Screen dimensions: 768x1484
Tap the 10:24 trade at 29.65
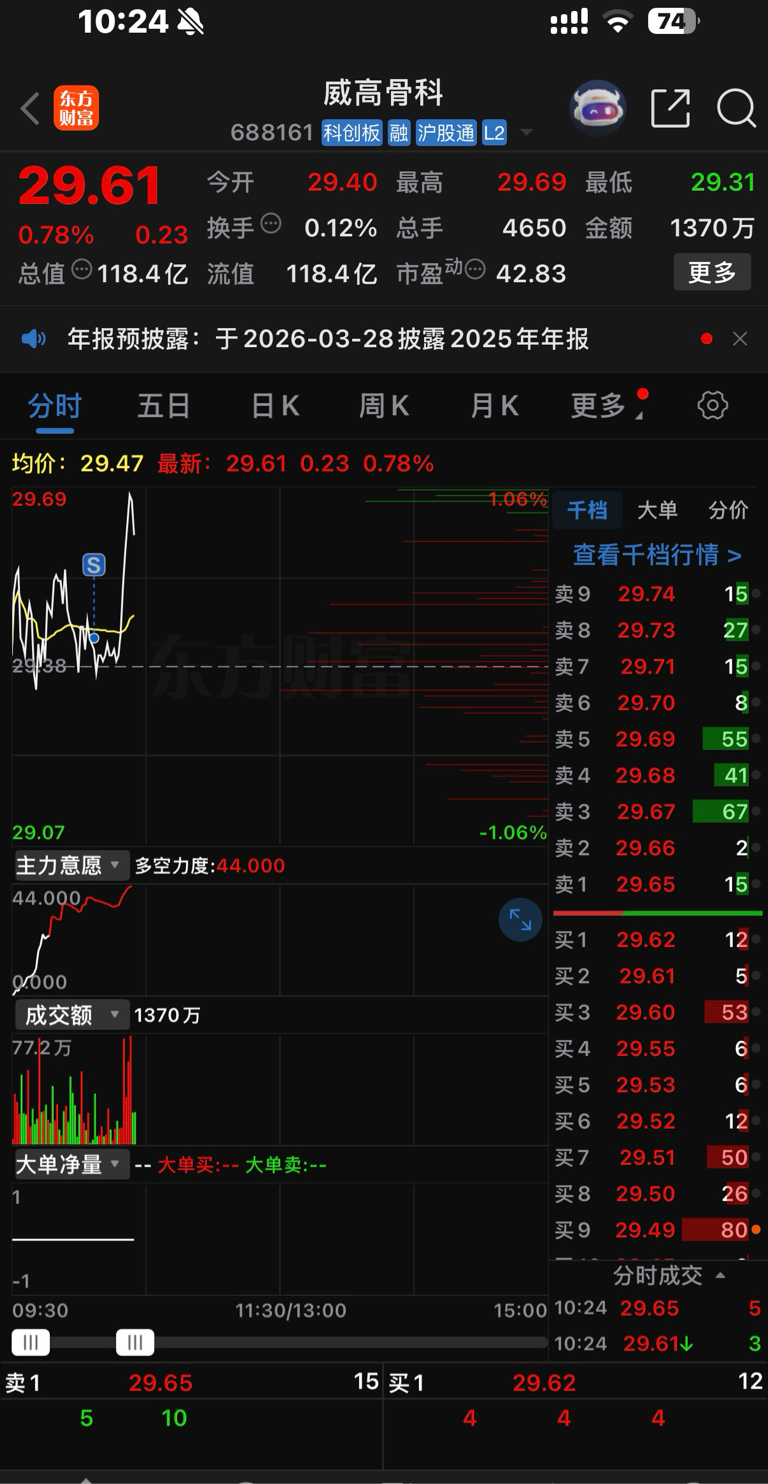[x=657, y=1308]
